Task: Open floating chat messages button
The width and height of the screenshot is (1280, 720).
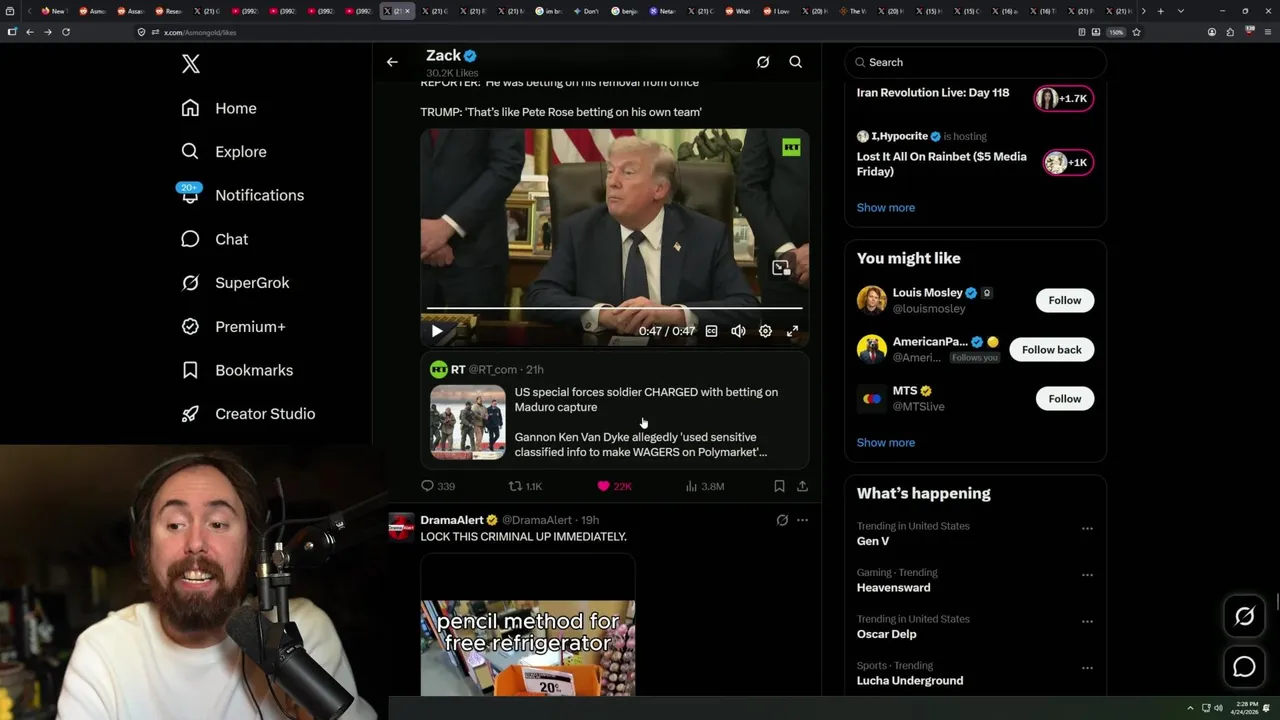Action: coord(1245,666)
